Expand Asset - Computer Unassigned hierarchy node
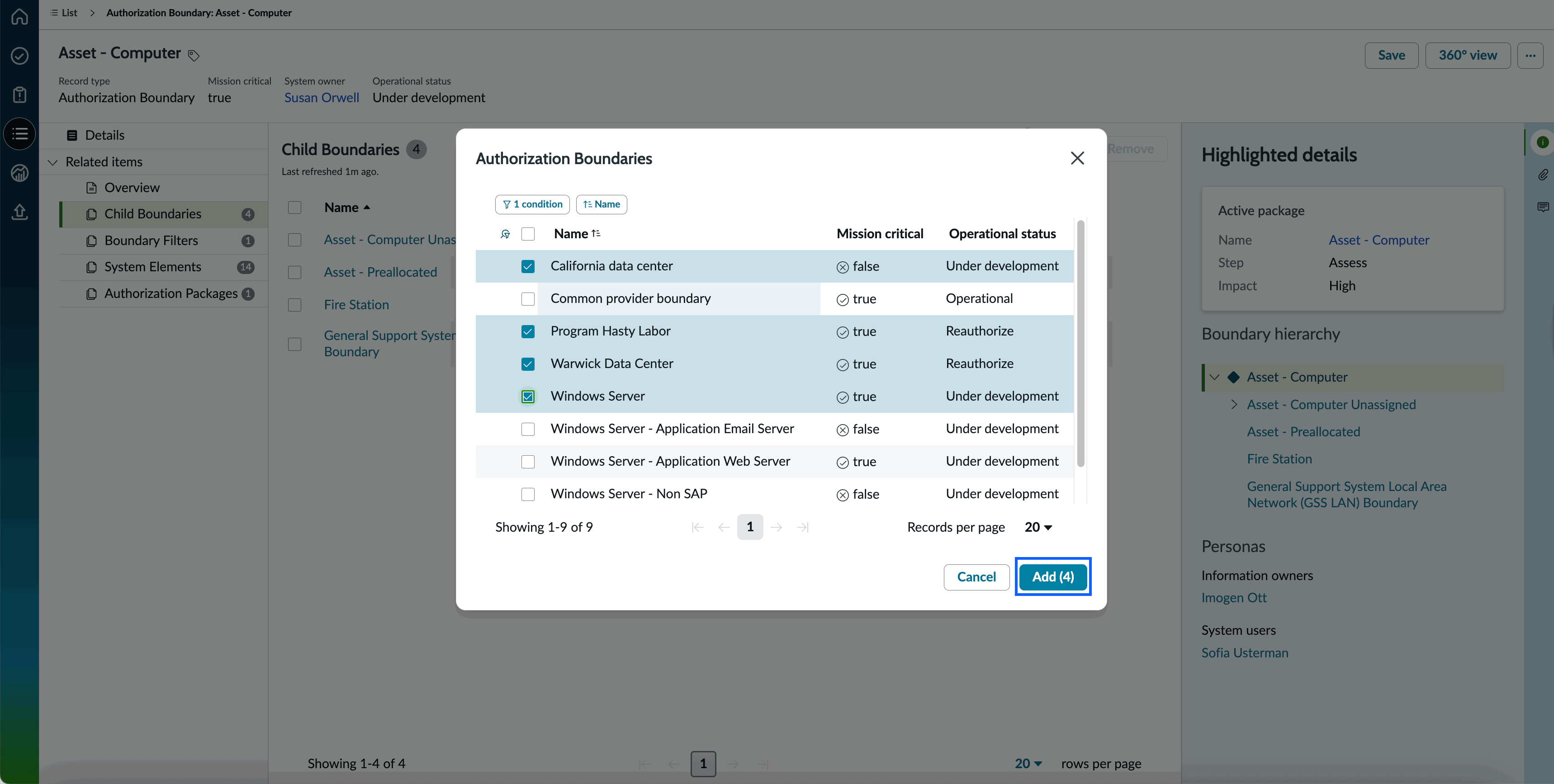Viewport: 1554px width, 784px height. 1234,405
